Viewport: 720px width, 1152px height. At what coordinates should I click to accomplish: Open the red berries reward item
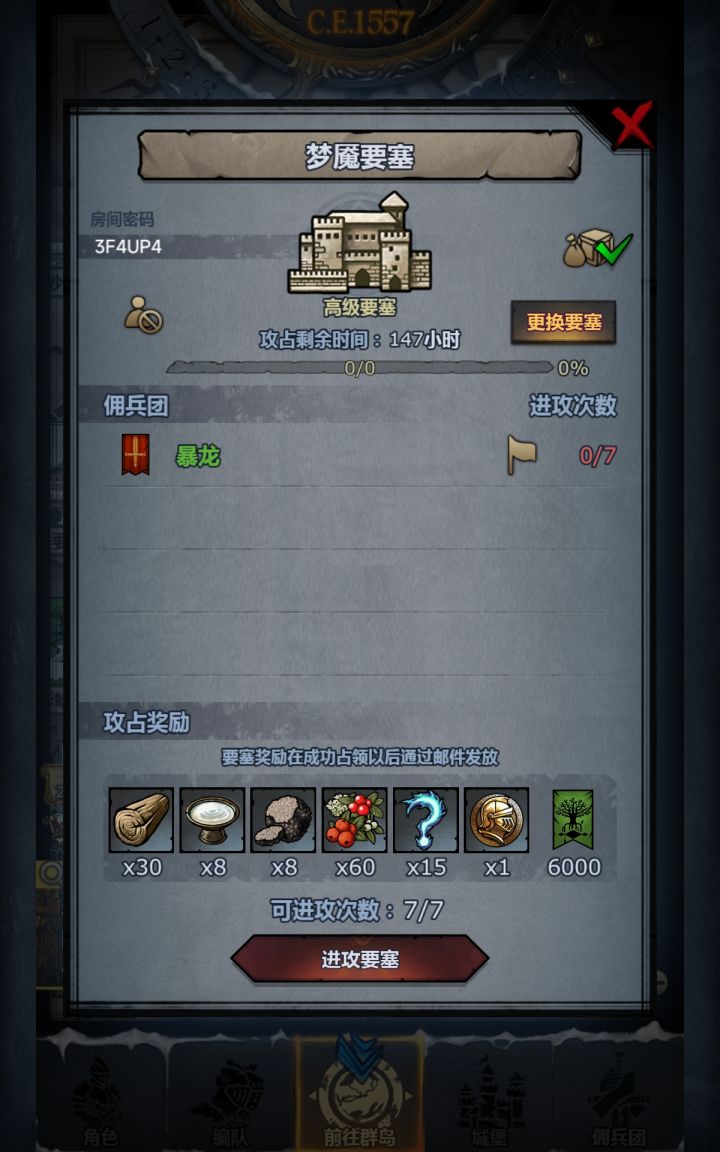pos(354,820)
